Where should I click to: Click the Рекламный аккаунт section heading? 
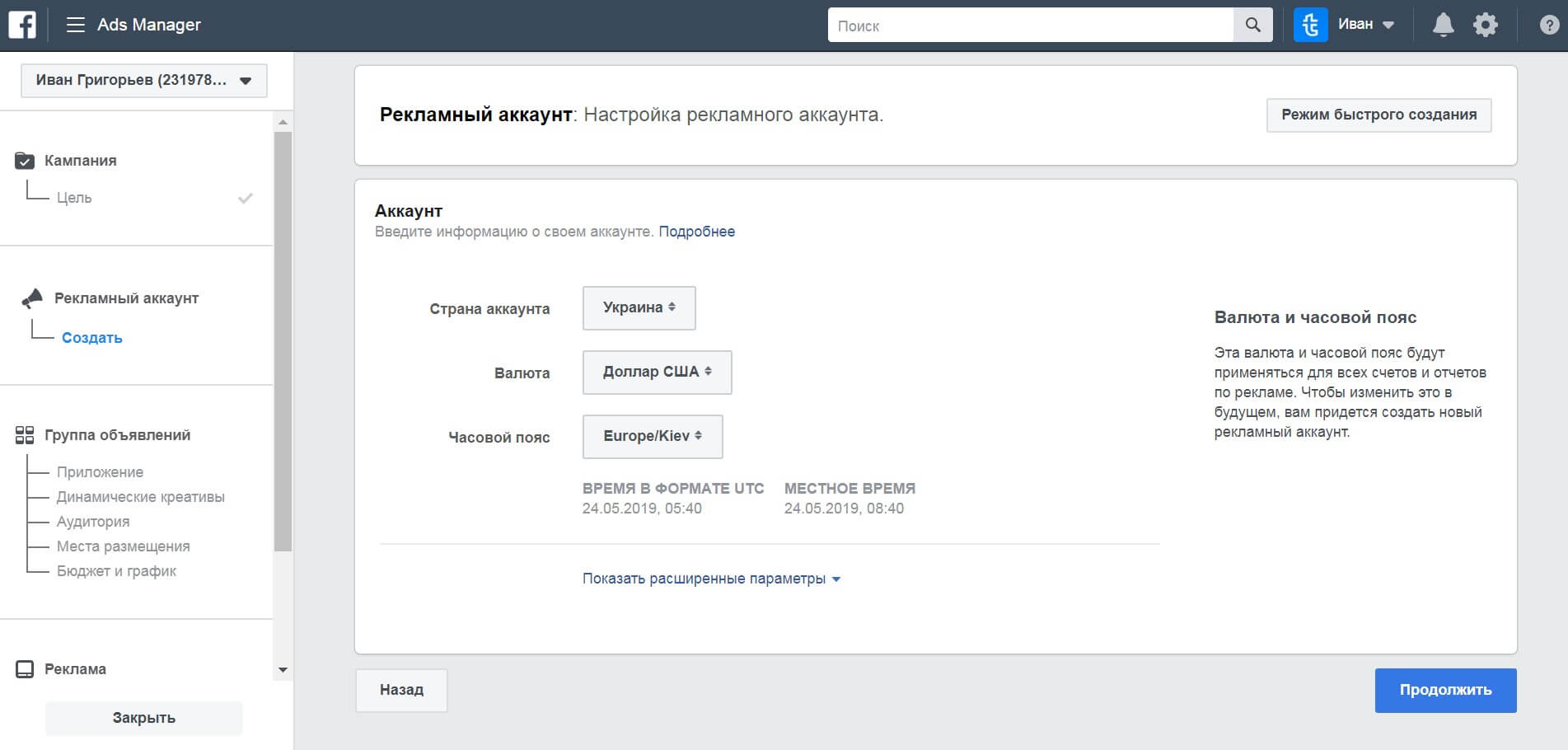click(126, 298)
